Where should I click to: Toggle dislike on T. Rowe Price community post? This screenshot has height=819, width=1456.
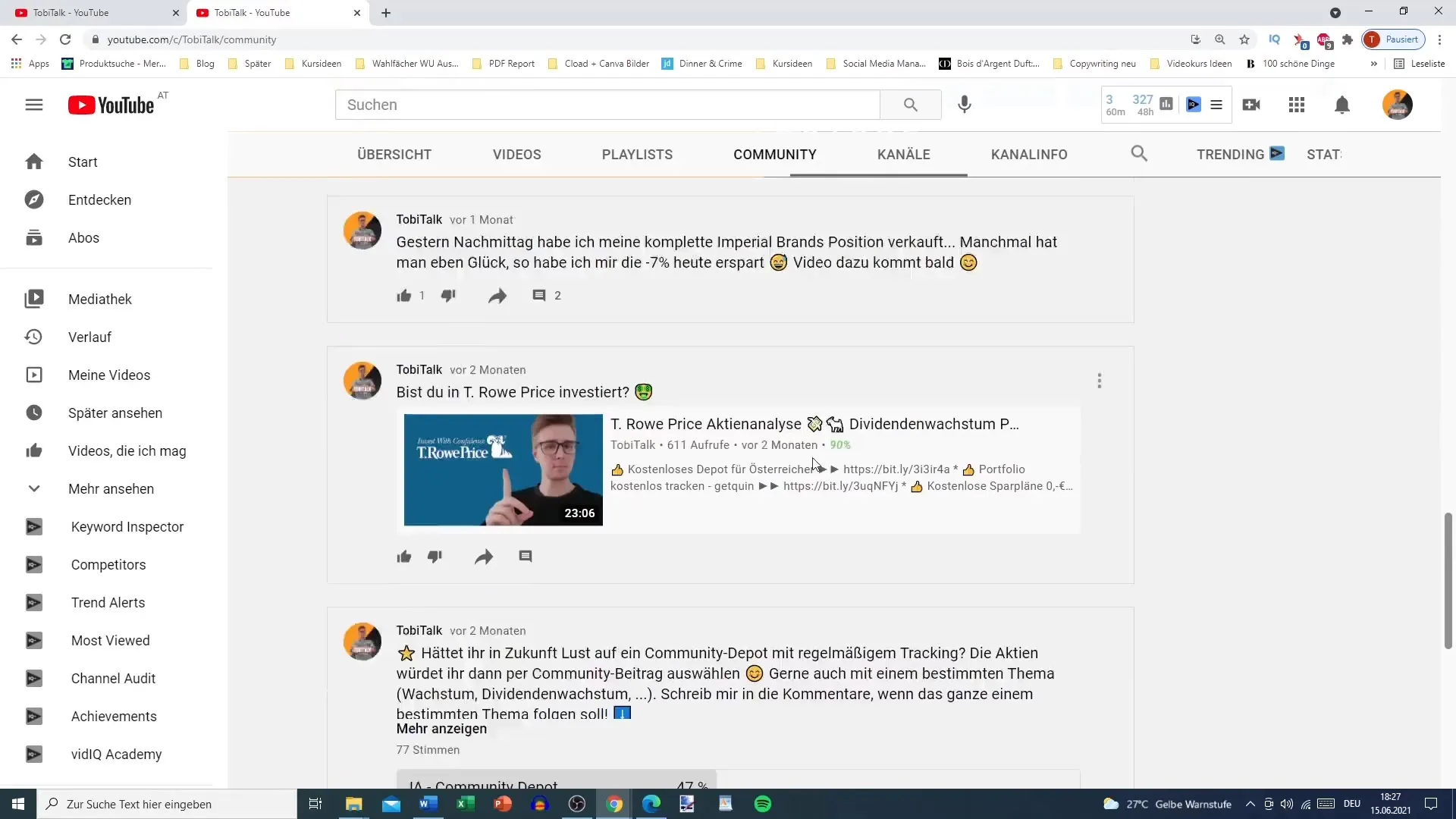435,556
